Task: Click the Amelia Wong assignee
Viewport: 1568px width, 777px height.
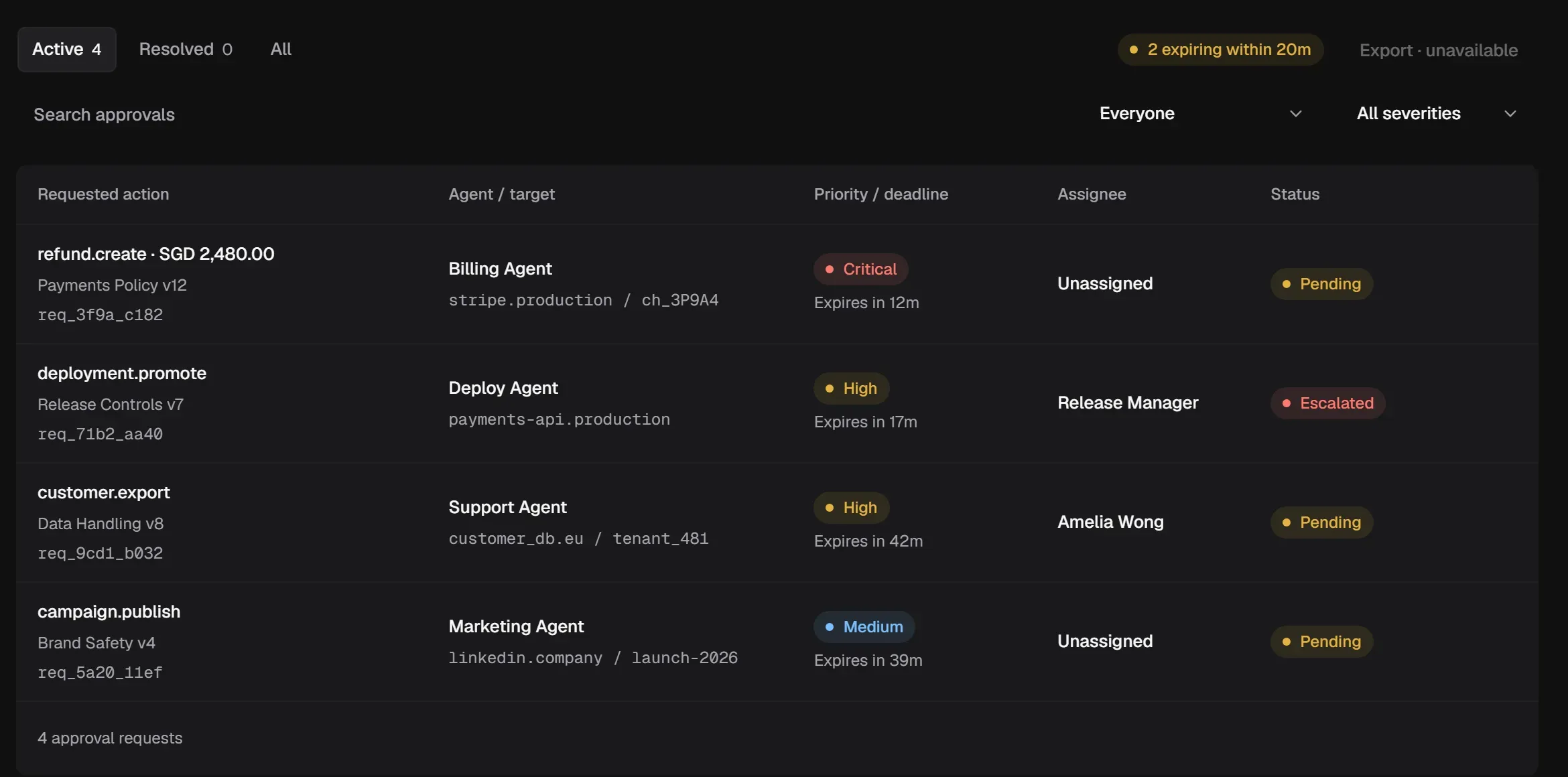Action: [x=1110, y=522]
